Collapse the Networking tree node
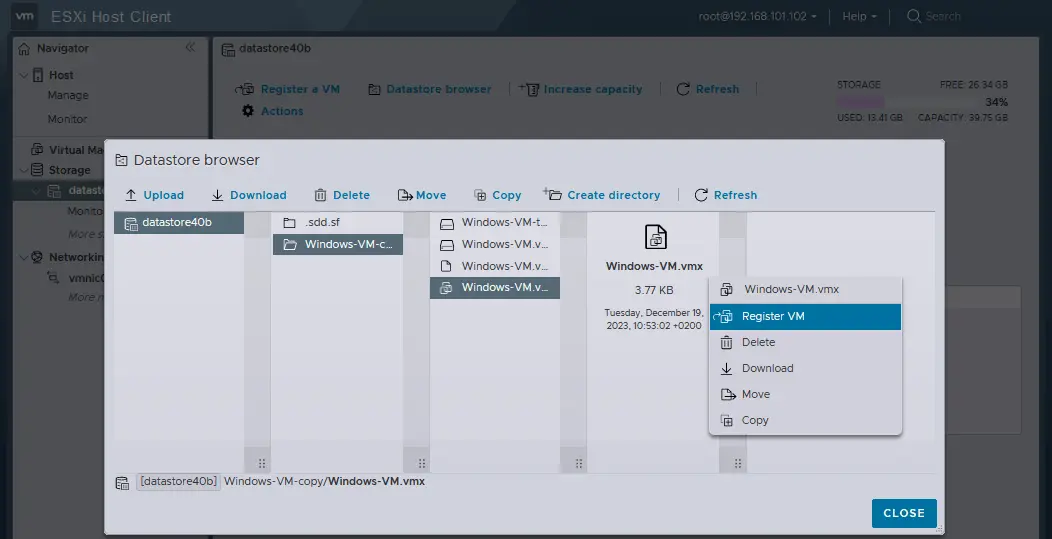Viewport: 1052px width, 539px height. point(23,257)
